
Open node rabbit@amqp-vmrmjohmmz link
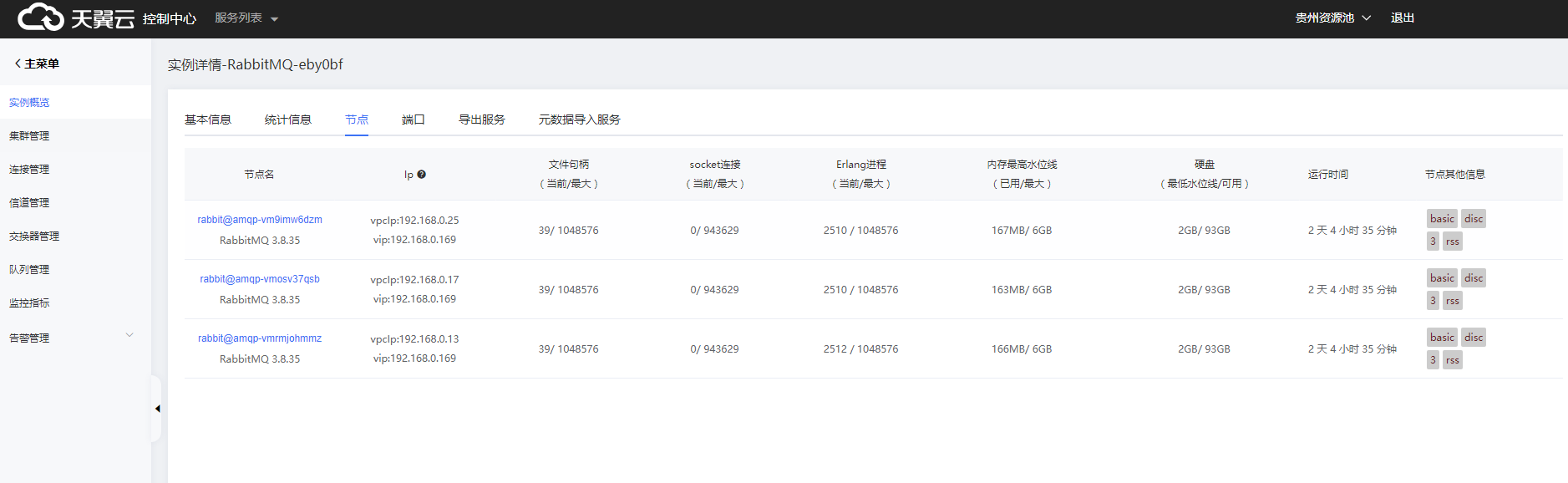tap(260, 338)
